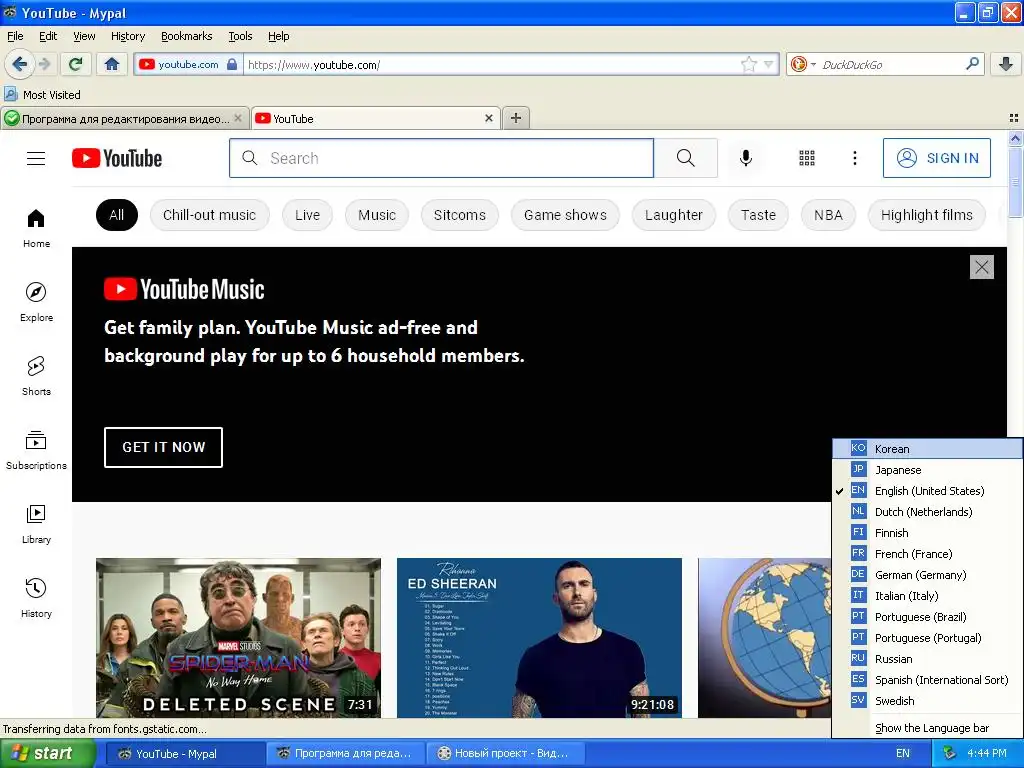1024x768 pixels.
Task: Choose French (France) language
Action: point(927,554)
